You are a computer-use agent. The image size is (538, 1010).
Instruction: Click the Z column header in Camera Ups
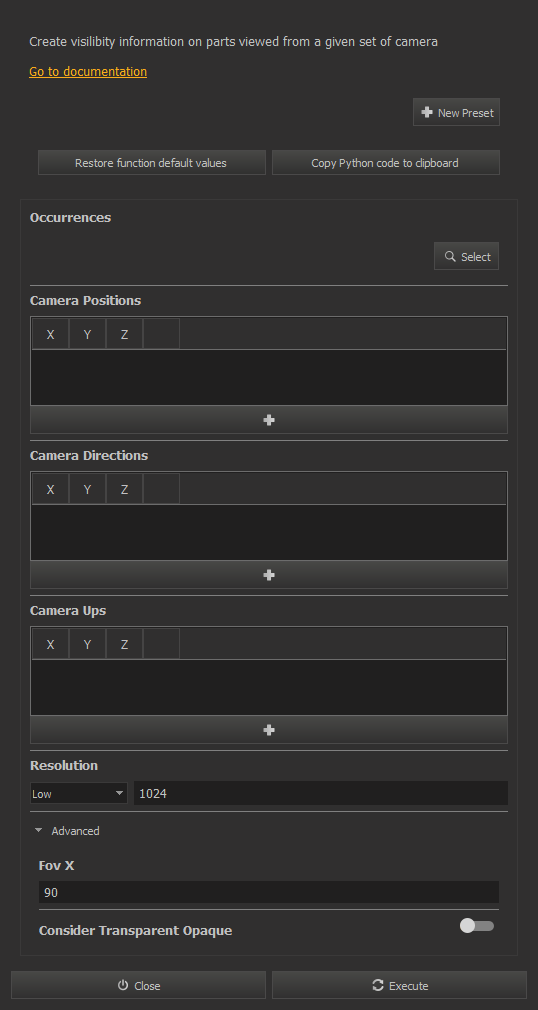click(x=124, y=644)
